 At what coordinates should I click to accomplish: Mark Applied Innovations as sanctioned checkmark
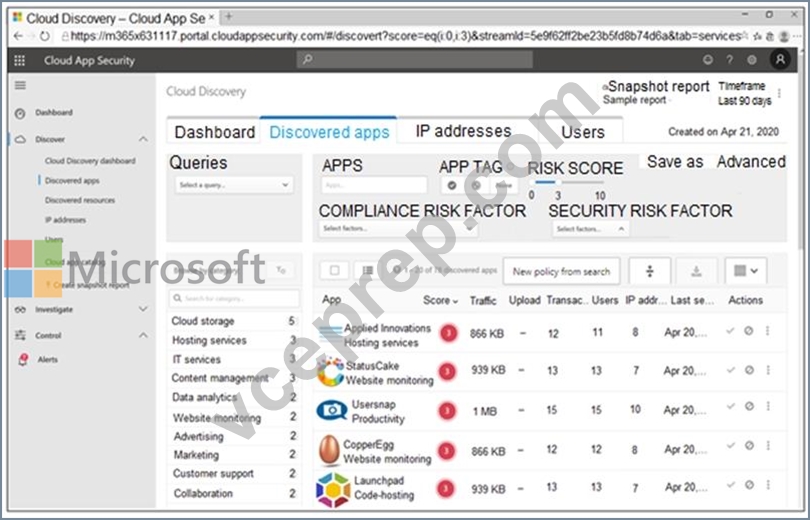[730, 330]
